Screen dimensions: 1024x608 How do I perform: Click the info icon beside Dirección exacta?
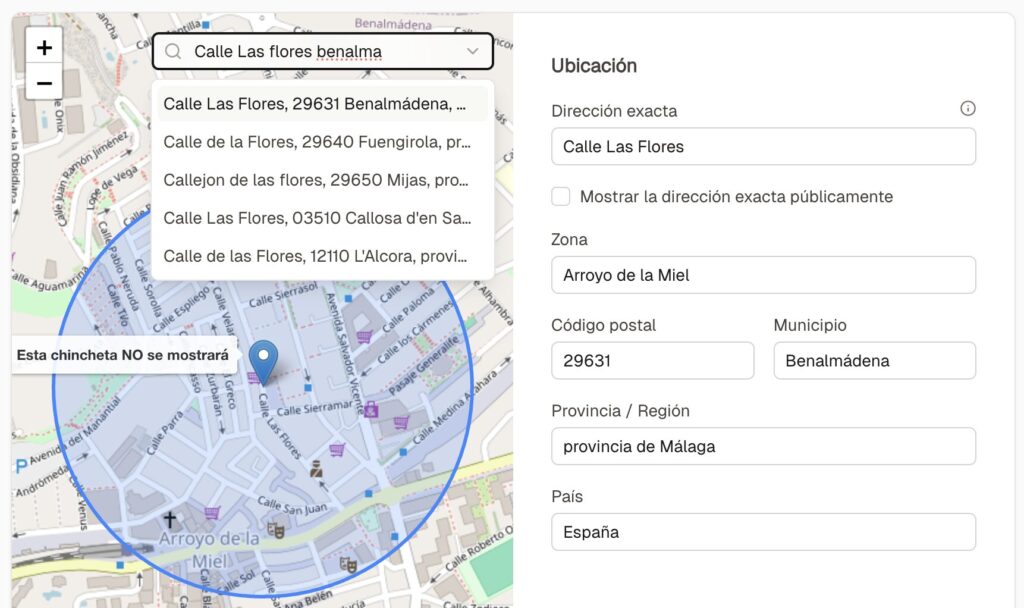[x=967, y=109]
